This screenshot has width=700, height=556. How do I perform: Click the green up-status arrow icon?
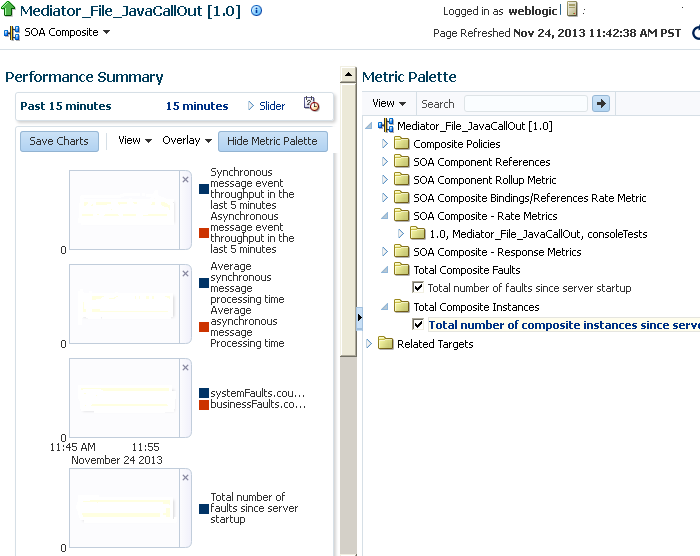[8, 10]
